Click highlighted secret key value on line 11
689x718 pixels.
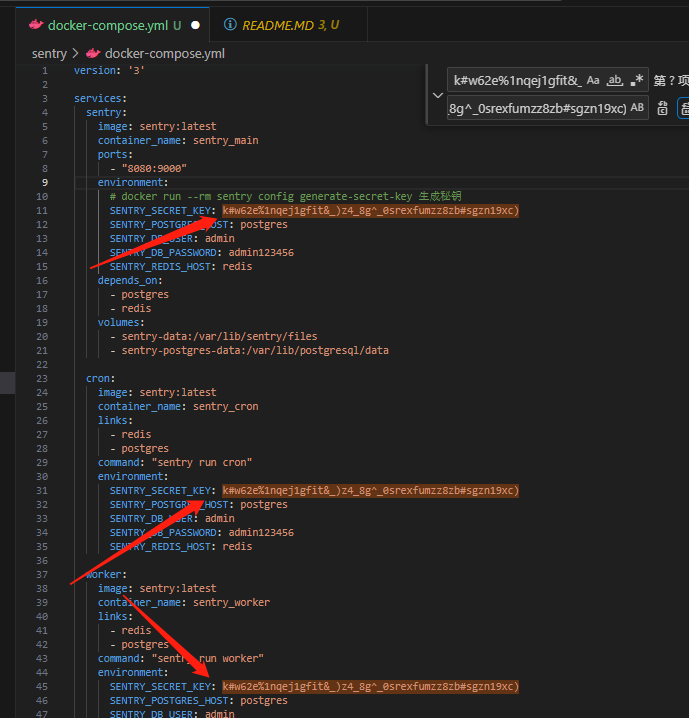coord(370,211)
